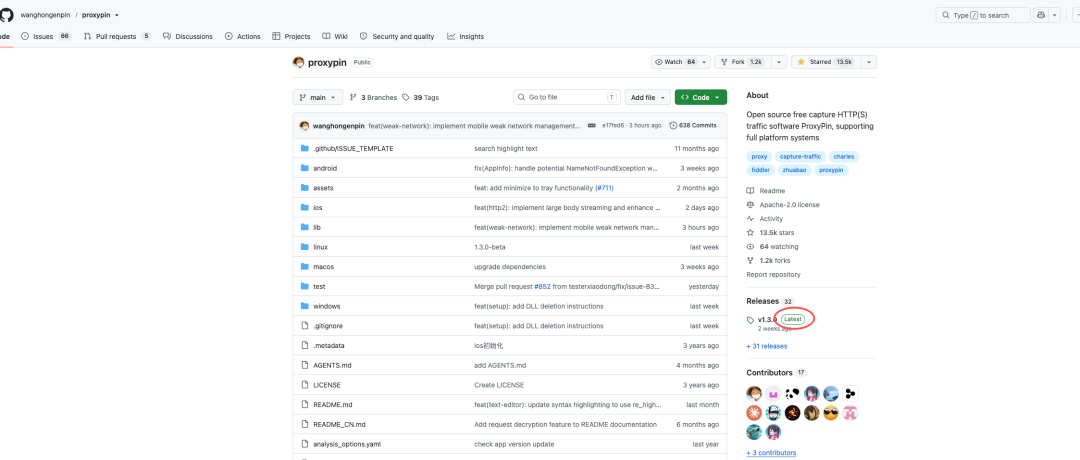View 638 Commits history
The image size is (1080, 460).
(x=693, y=125)
